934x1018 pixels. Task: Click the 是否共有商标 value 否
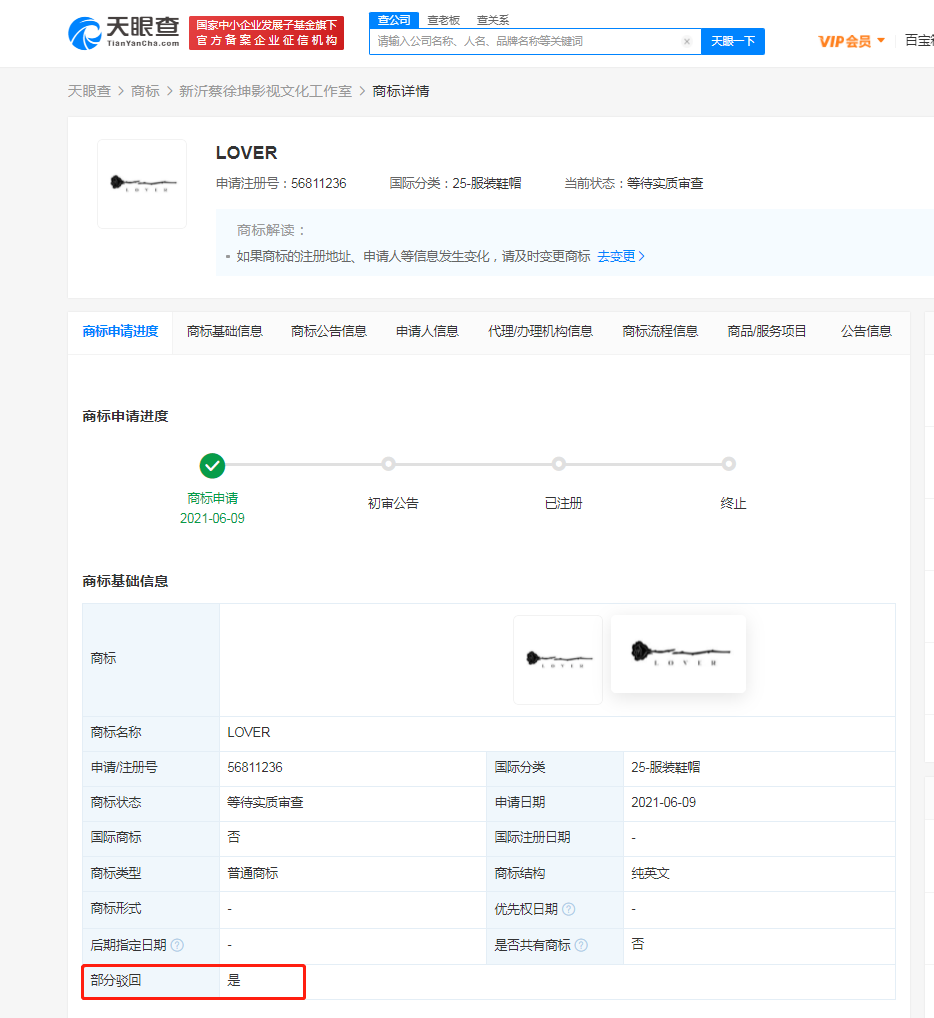pos(637,945)
